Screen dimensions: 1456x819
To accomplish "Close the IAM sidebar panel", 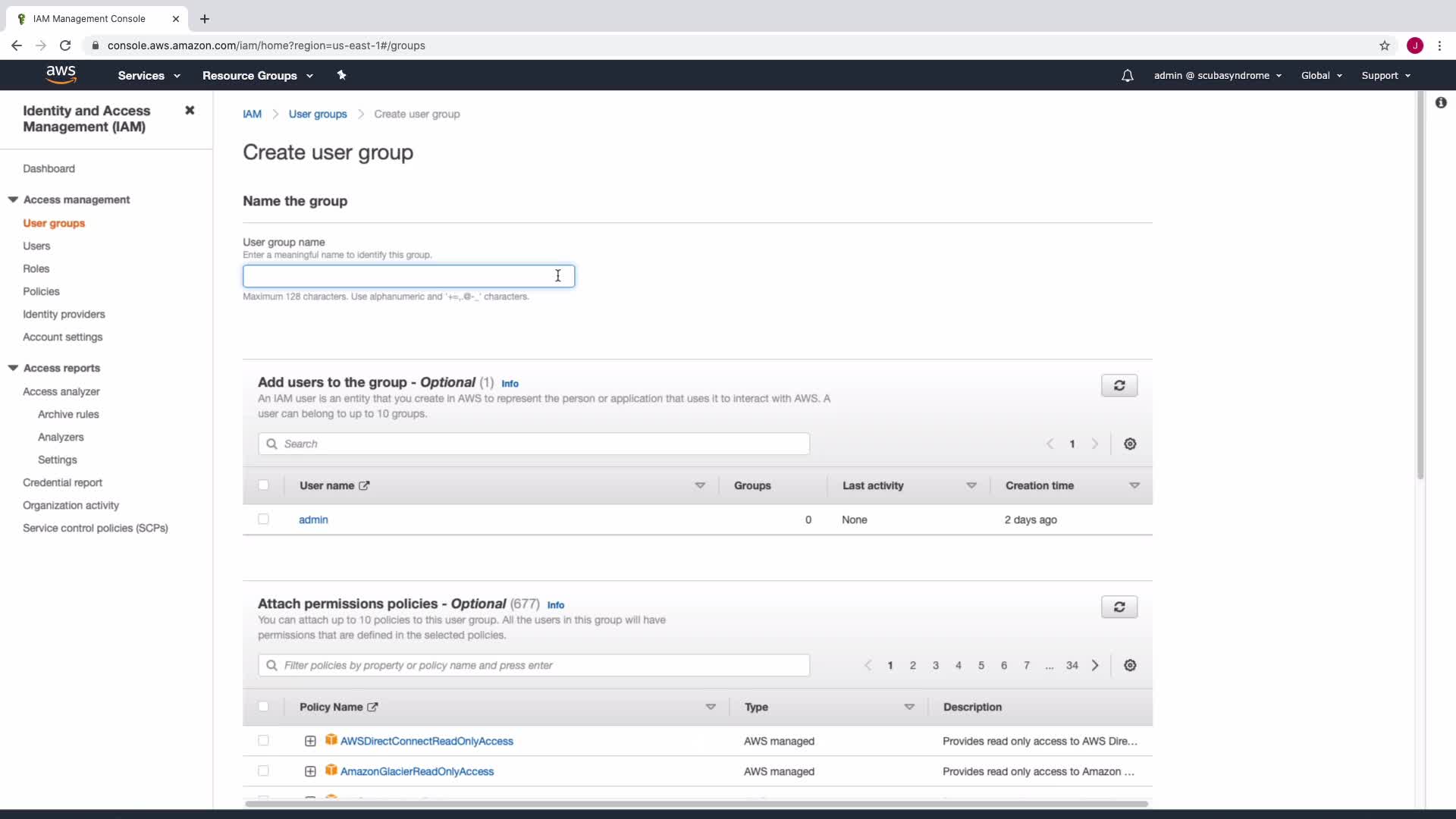I will click(x=190, y=111).
